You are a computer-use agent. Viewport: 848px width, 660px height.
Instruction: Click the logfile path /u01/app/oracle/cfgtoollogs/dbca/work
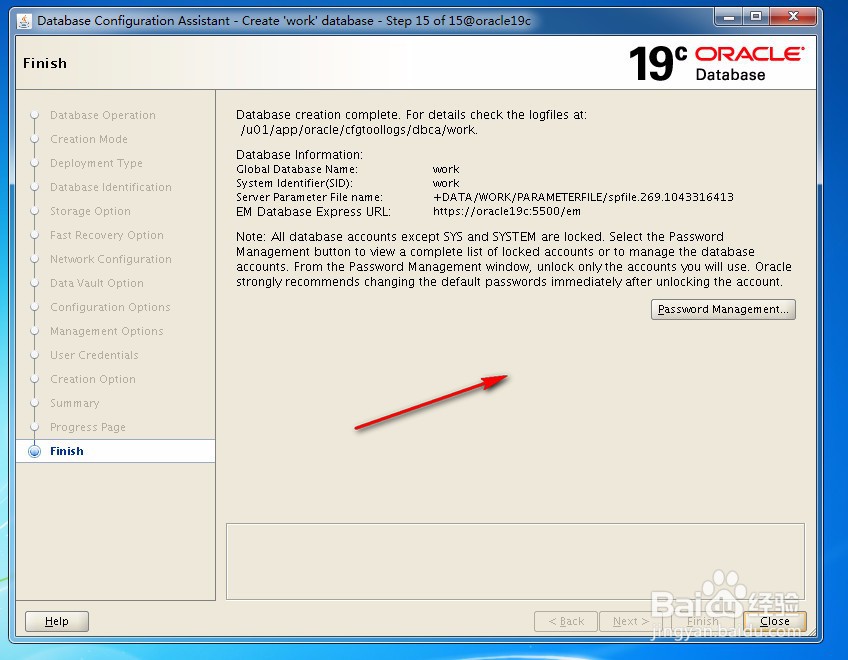pyautogui.click(x=359, y=130)
